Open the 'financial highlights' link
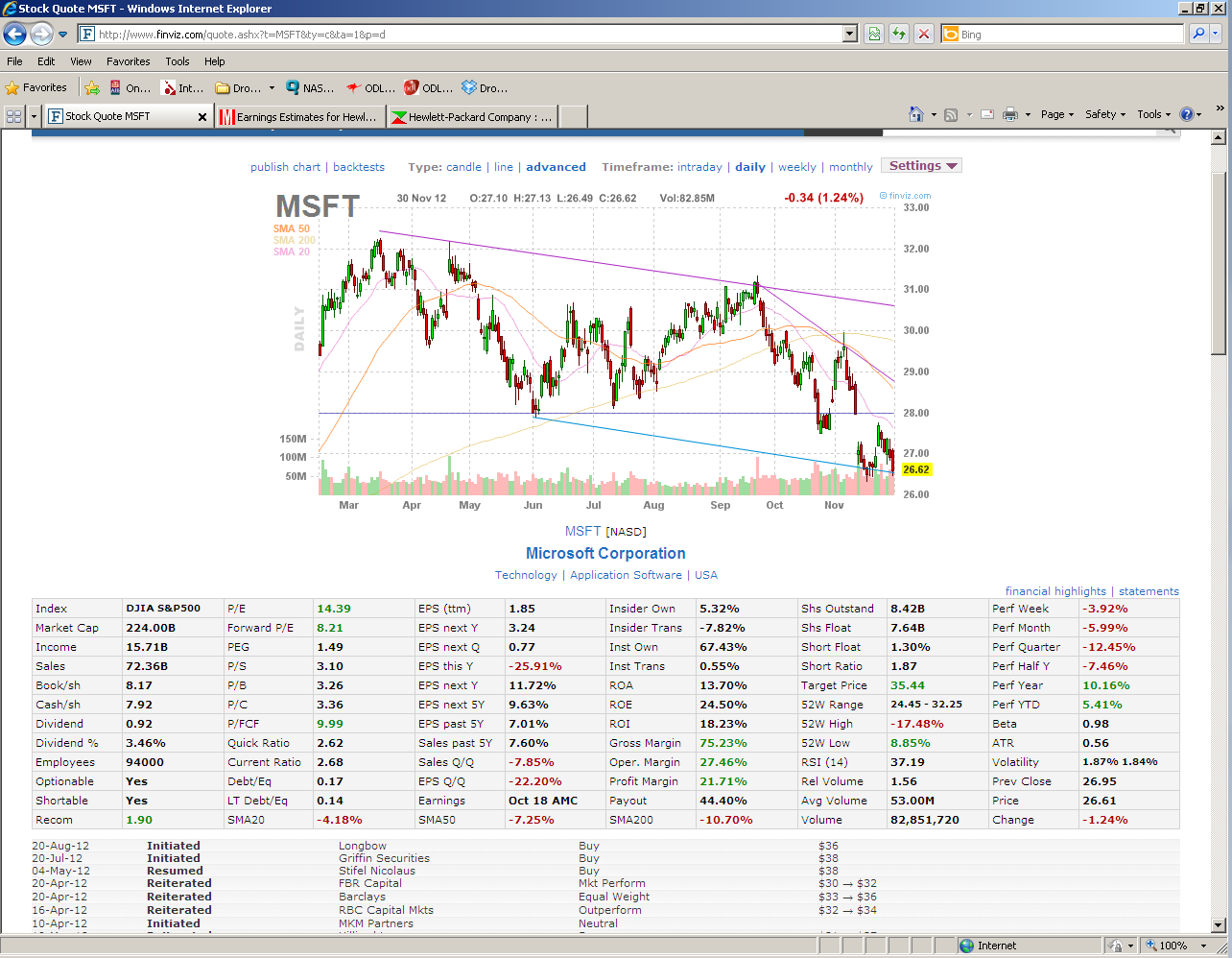 click(x=1055, y=591)
